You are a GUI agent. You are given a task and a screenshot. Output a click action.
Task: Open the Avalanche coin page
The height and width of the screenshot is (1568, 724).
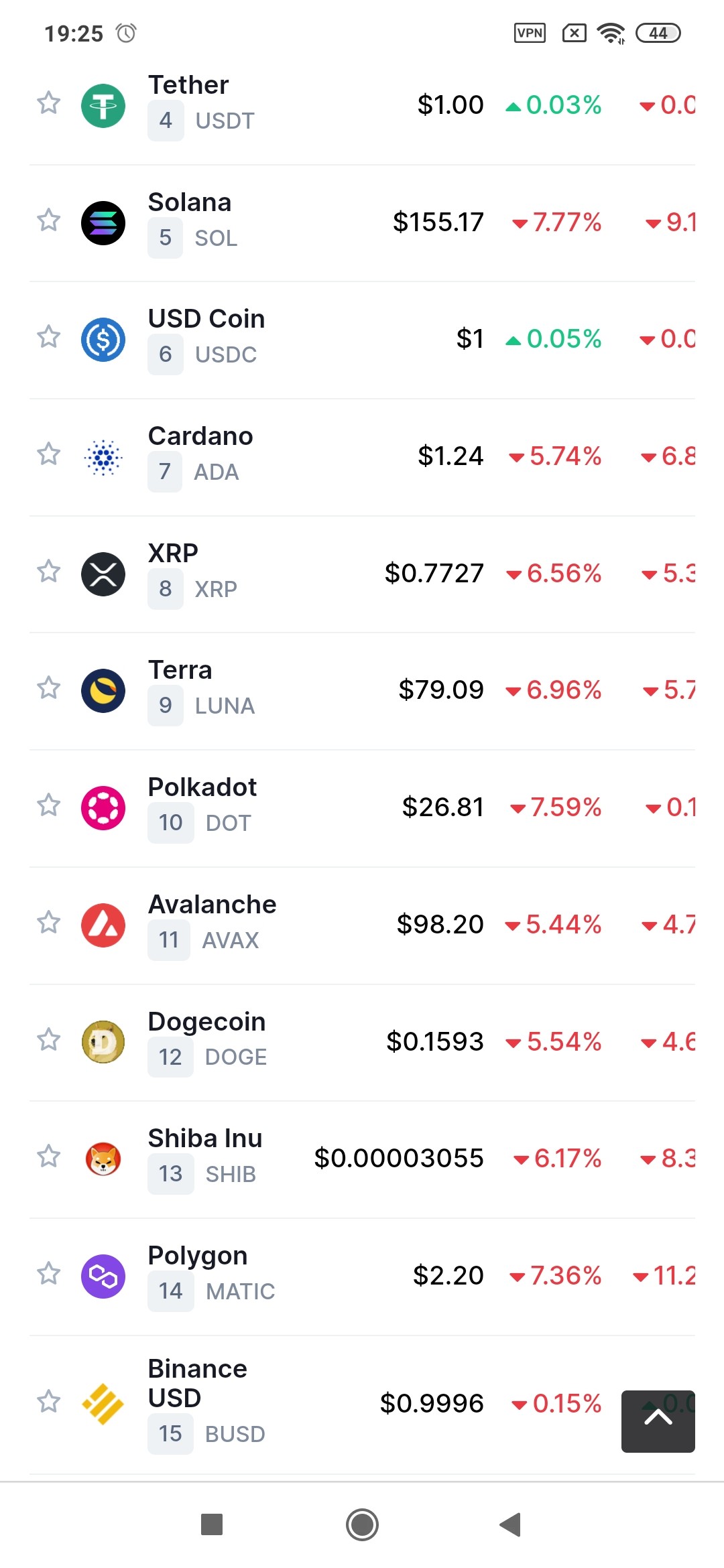click(212, 905)
